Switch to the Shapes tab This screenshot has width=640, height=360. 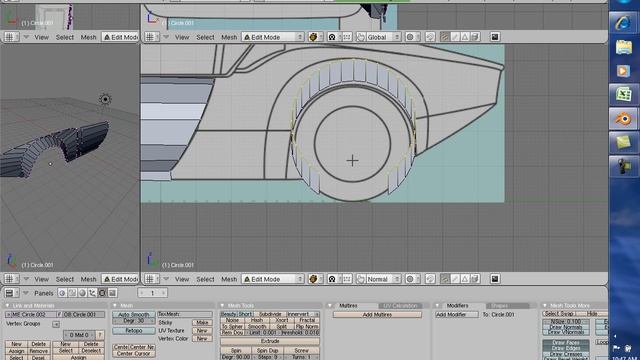[499, 306]
